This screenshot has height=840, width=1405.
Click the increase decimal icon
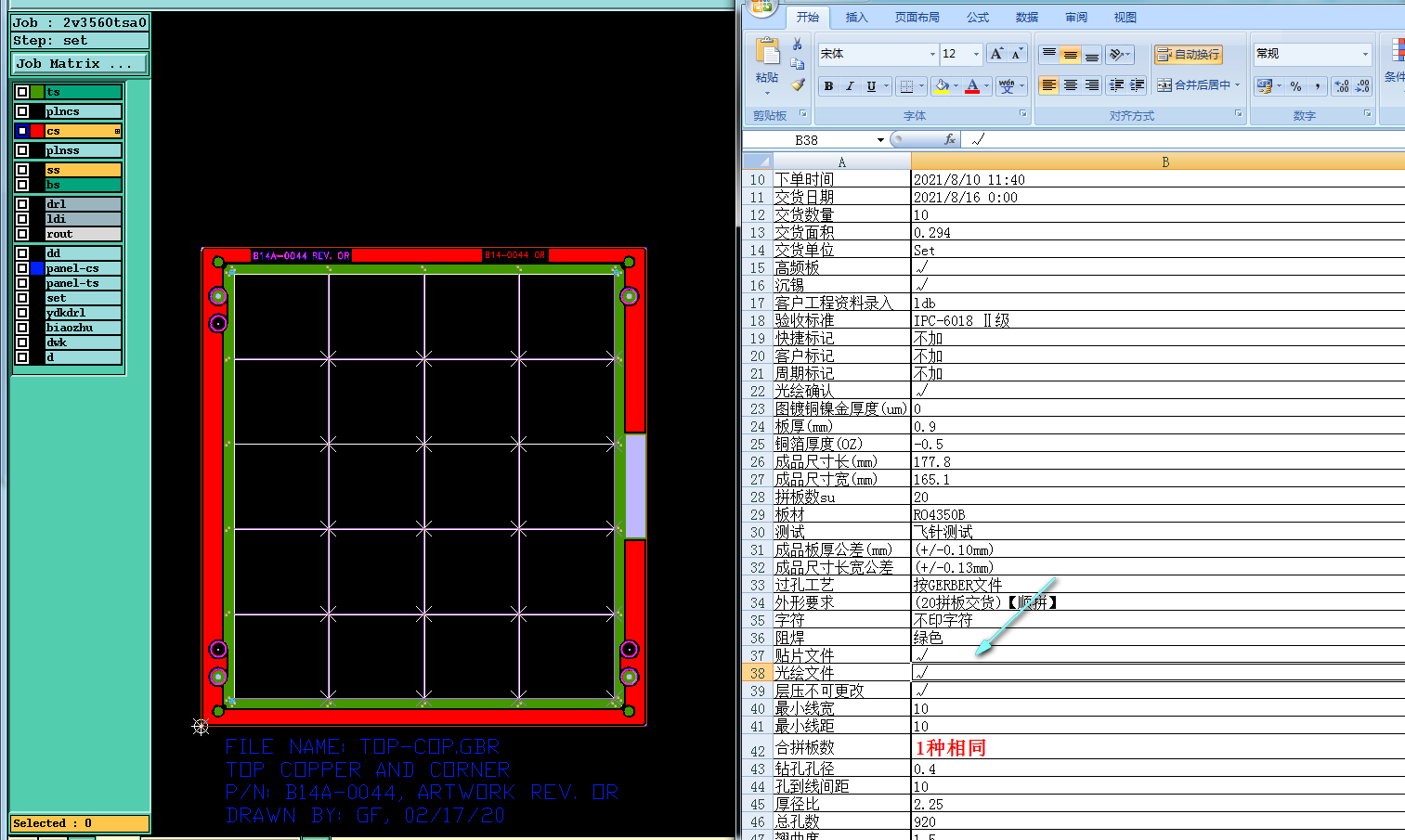pos(1341,86)
